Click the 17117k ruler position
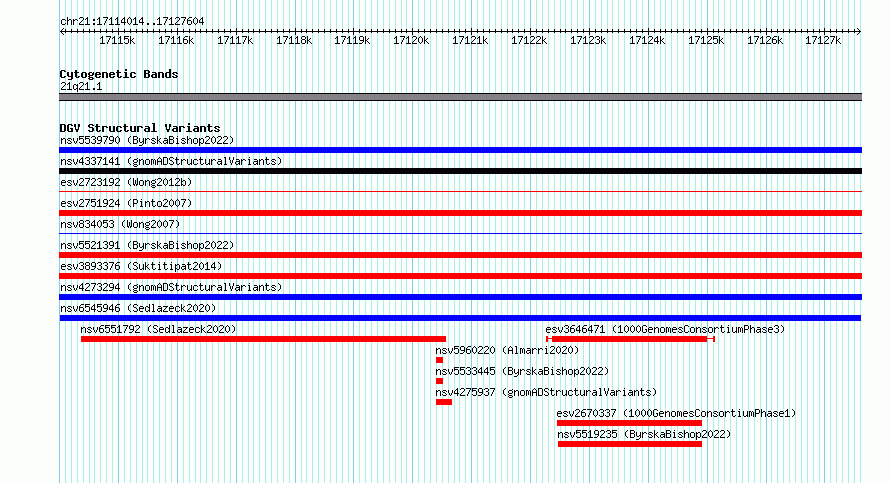Viewport: 890px width, 483px height. tap(235, 40)
